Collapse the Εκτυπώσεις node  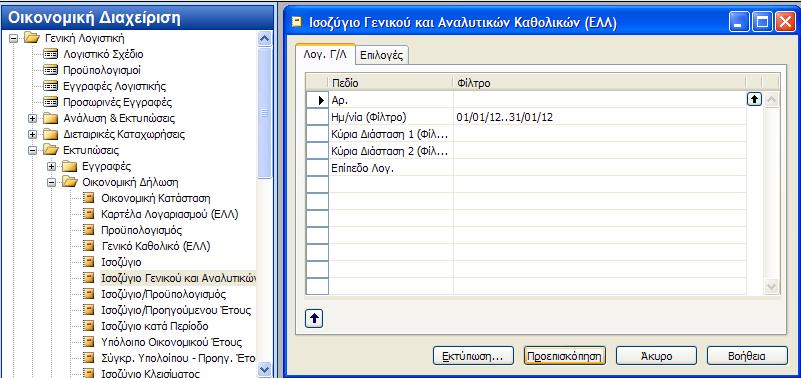point(33,150)
